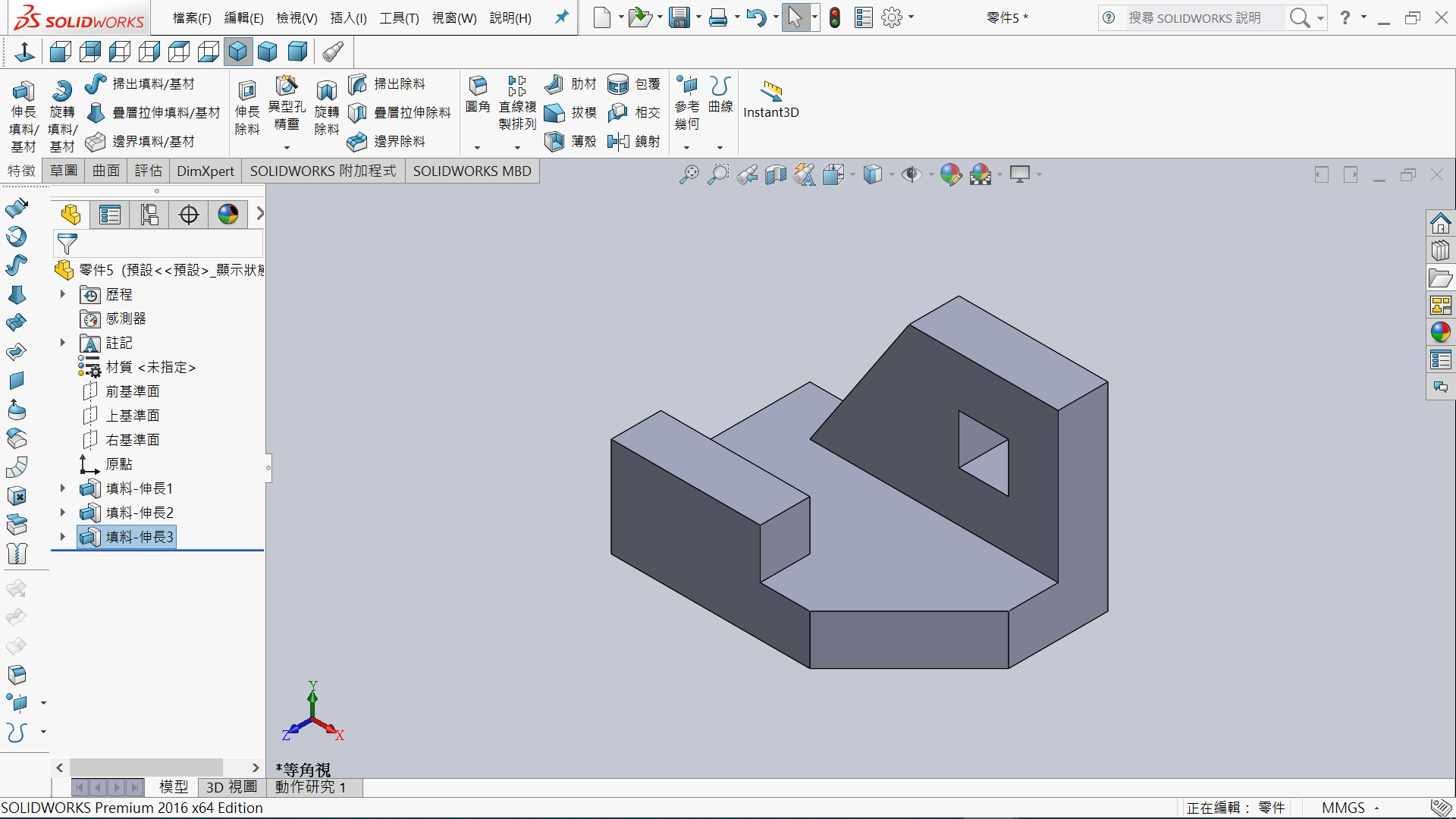Image resolution: width=1456 pixels, height=819 pixels.
Task: Click the MMGS unit system status button
Action: 1343,808
